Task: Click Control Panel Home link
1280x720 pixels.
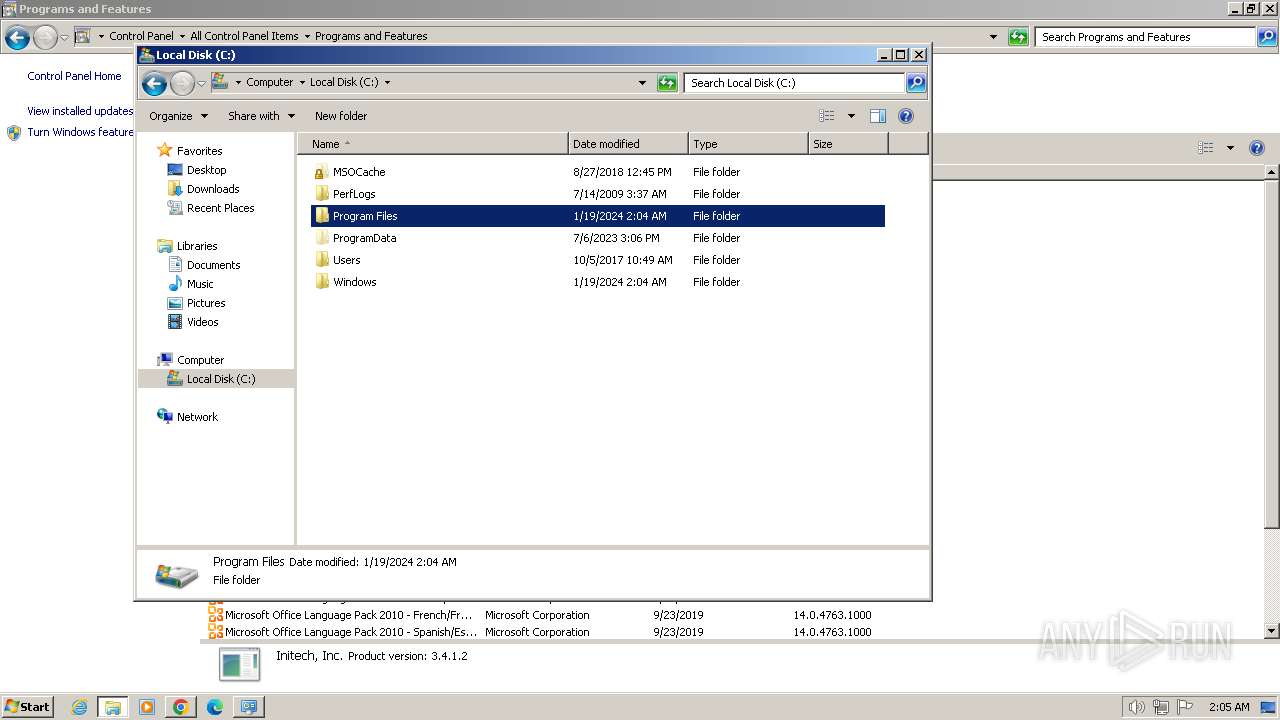Action: coord(74,76)
